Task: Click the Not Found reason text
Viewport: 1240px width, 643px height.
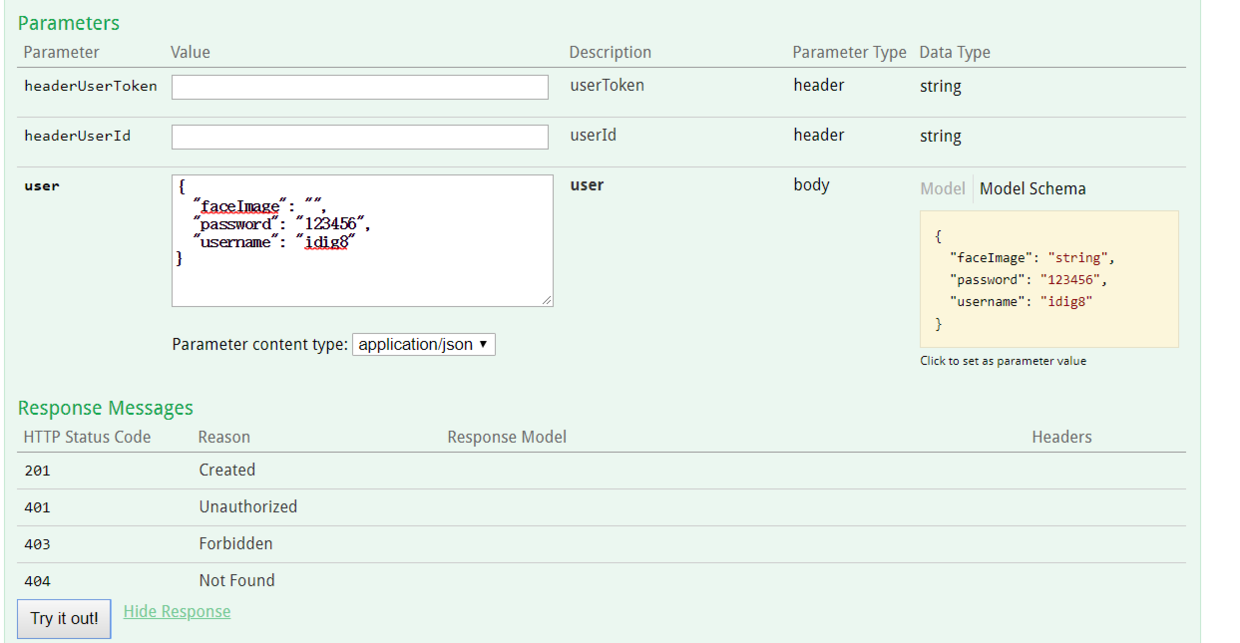Action: 237,581
